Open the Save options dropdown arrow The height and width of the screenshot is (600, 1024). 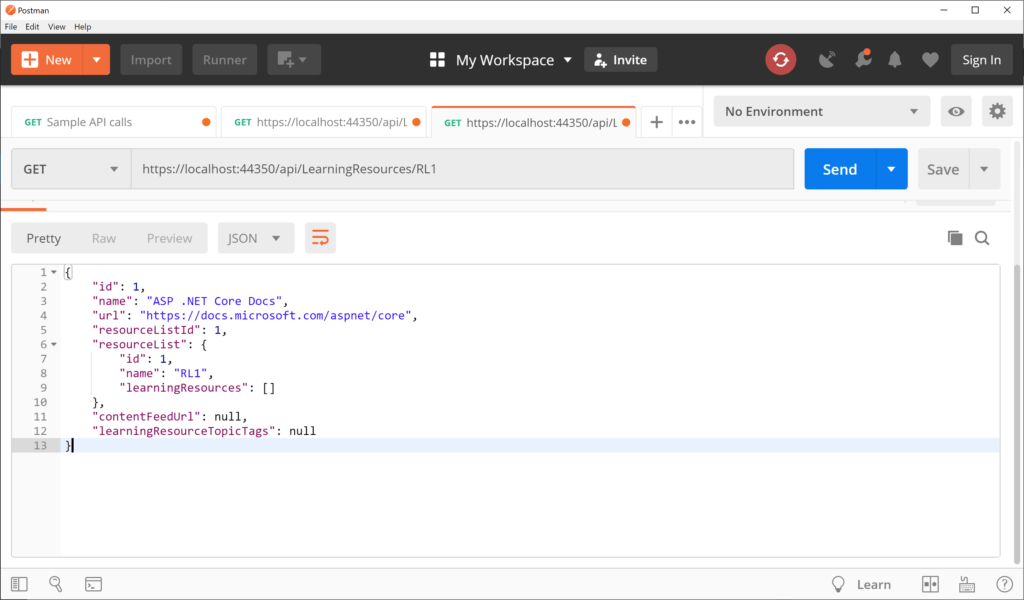(984, 169)
